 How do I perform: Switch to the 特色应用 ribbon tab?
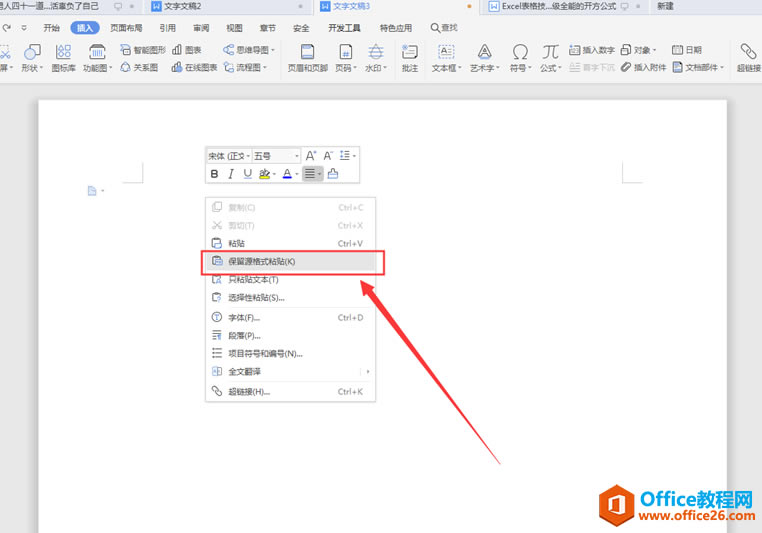click(x=396, y=28)
